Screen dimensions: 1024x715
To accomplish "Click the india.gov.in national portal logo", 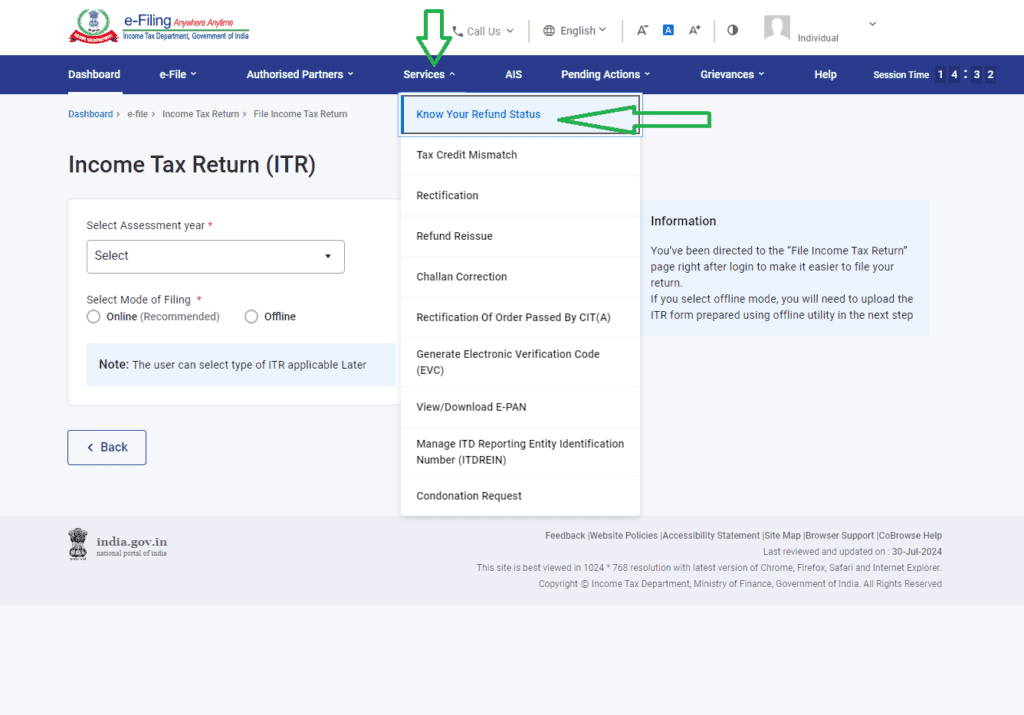I will point(118,543).
